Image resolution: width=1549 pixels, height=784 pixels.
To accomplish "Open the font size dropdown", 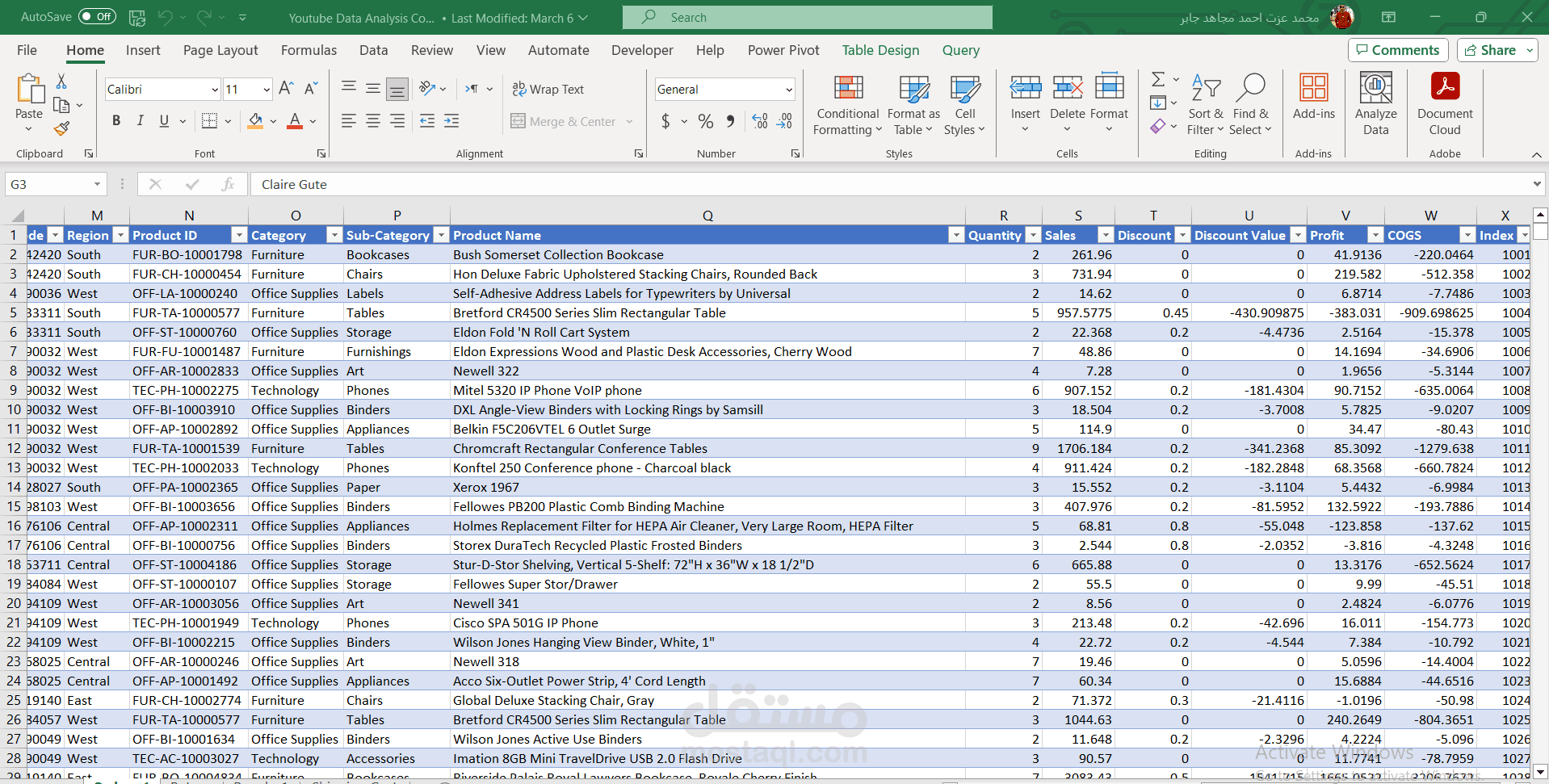I will click(x=267, y=90).
